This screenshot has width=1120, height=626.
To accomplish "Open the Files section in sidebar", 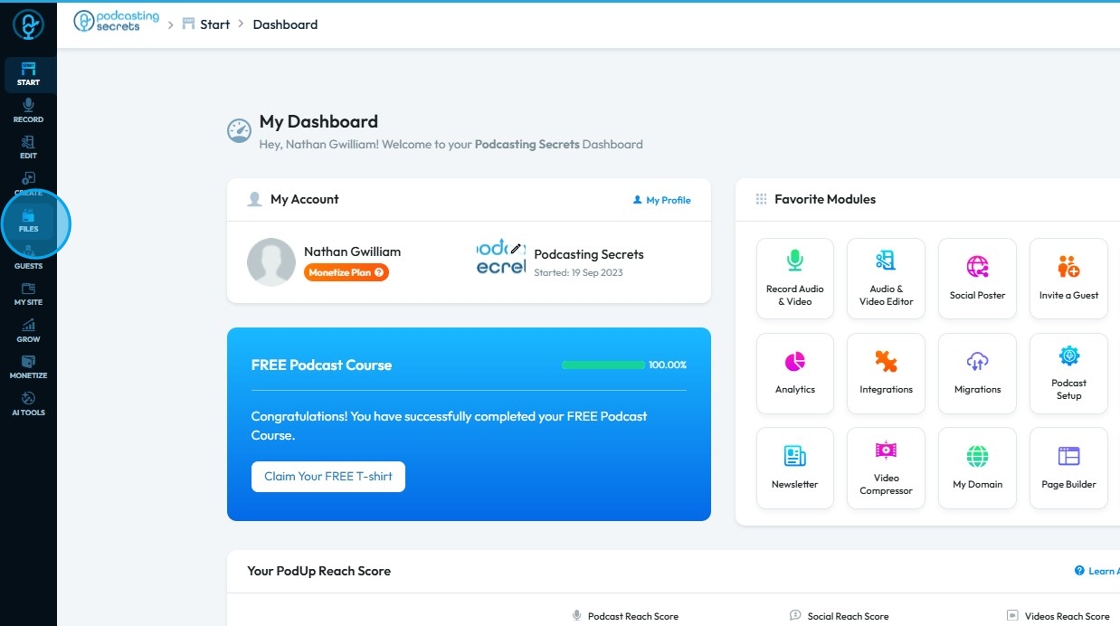I will (x=29, y=221).
